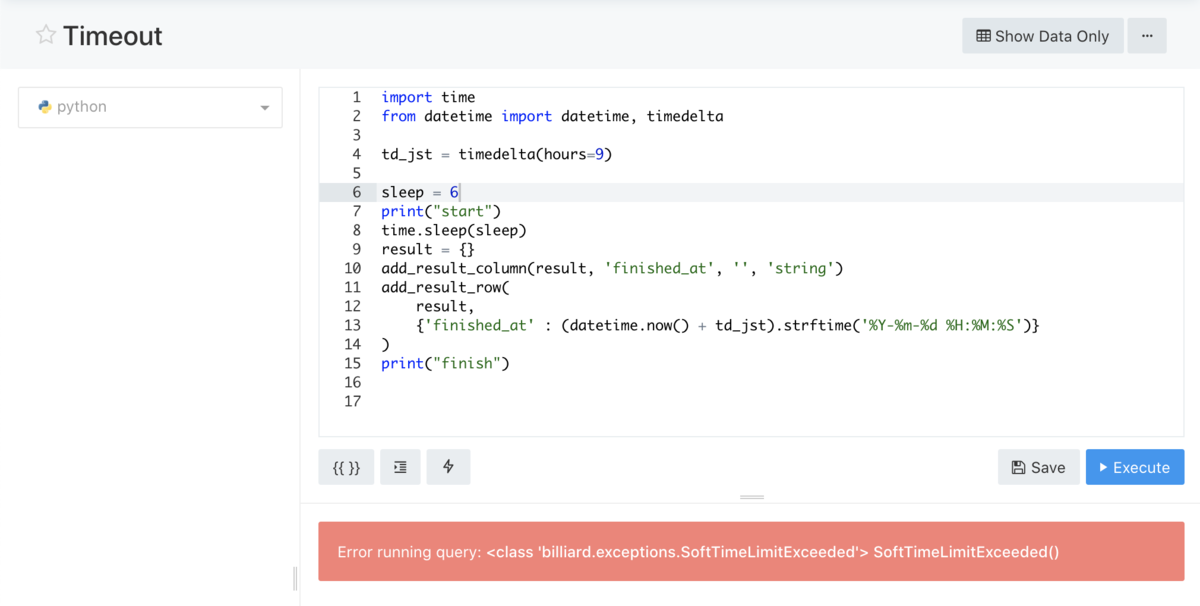1200x606 pixels.
Task: Click line 11 'add_result_row(' code
Action: [x=445, y=287]
